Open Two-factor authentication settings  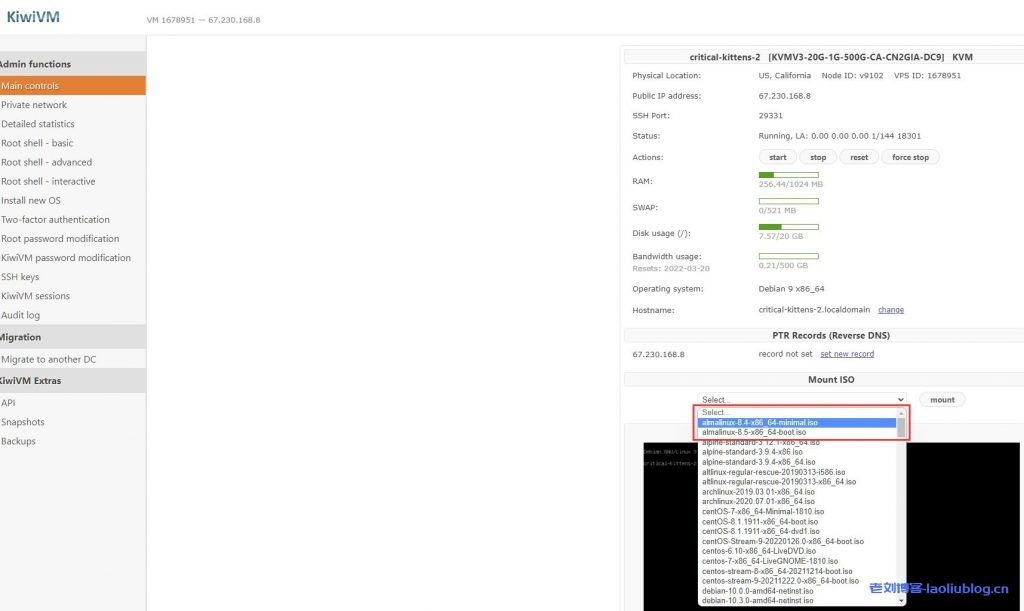click(55, 220)
